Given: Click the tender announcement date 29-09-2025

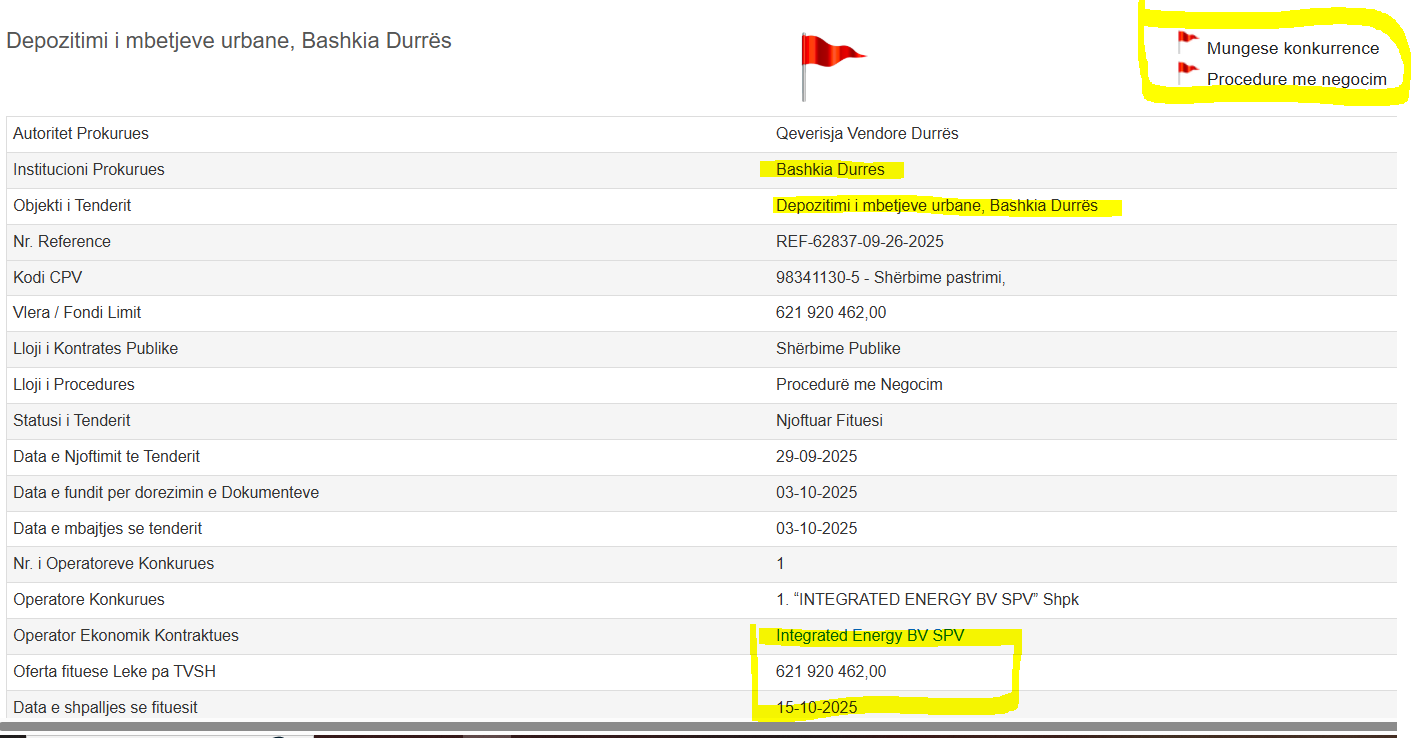Looking at the screenshot, I should [x=816, y=456].
